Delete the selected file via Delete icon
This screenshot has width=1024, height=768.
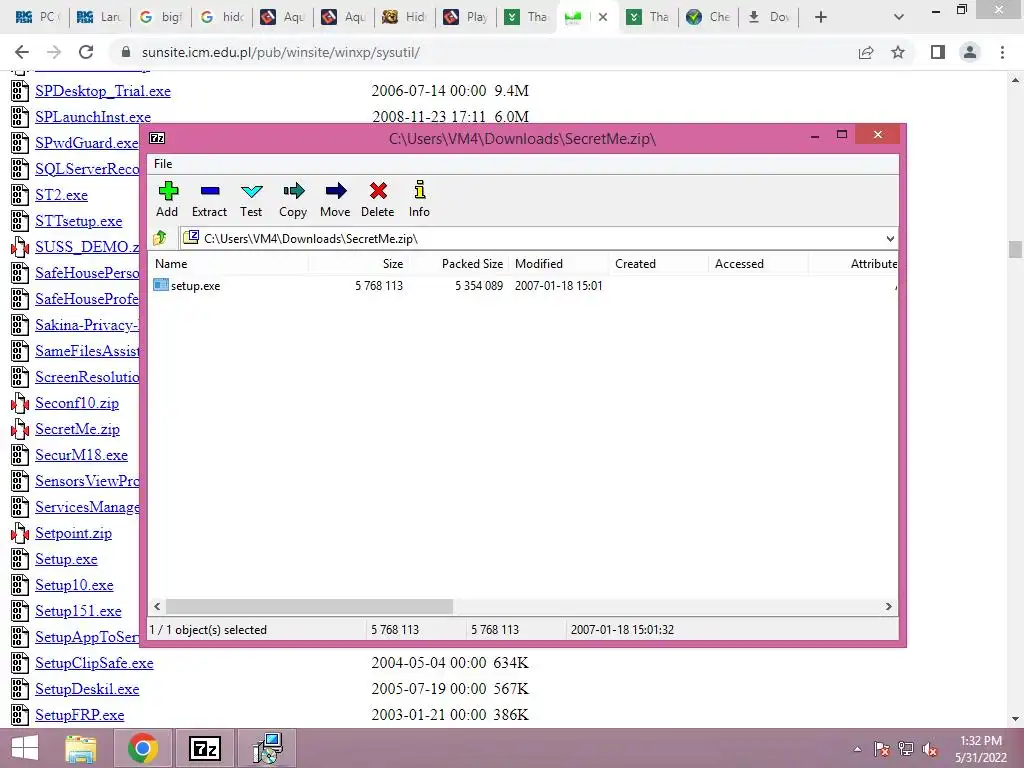[377, 199]
